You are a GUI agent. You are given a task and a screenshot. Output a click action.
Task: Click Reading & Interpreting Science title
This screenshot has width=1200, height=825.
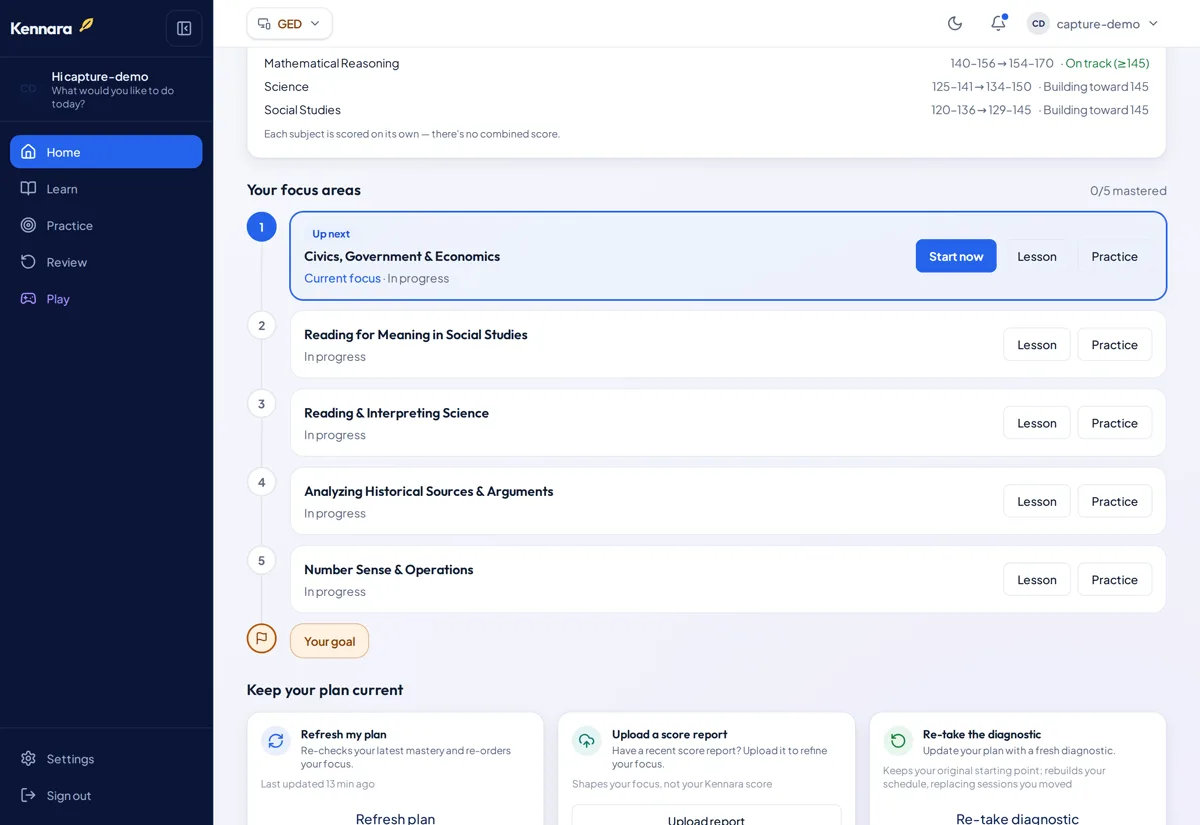pos(396,413)
